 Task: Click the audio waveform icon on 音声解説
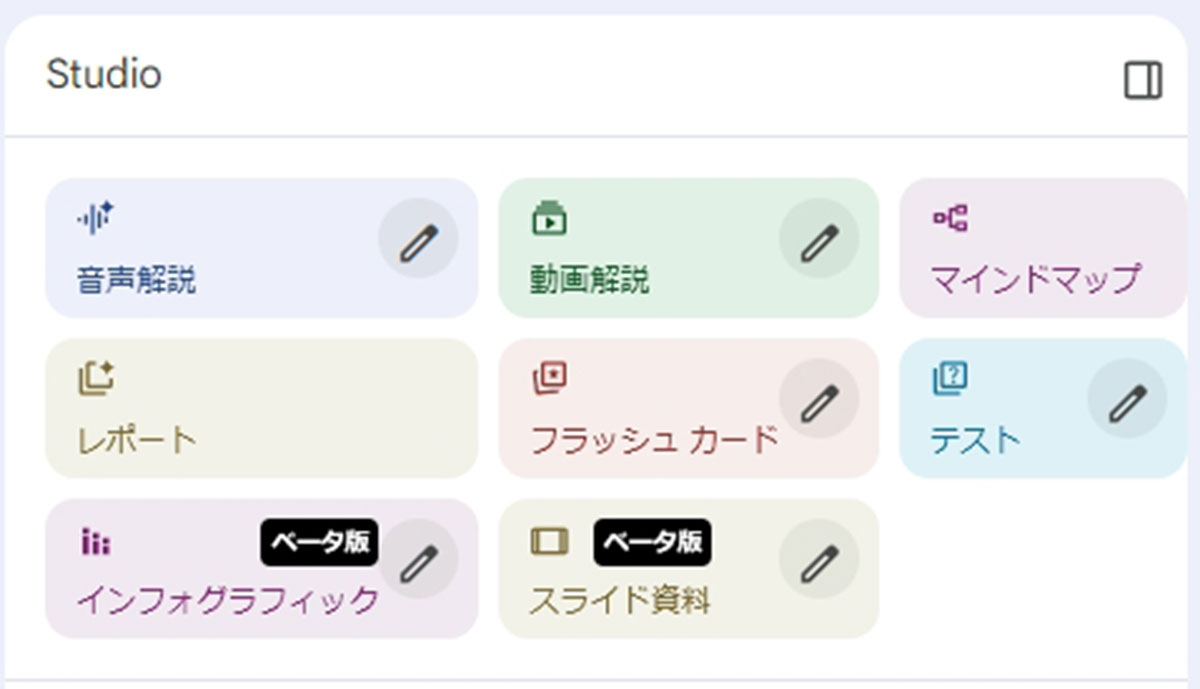[96, 218]
